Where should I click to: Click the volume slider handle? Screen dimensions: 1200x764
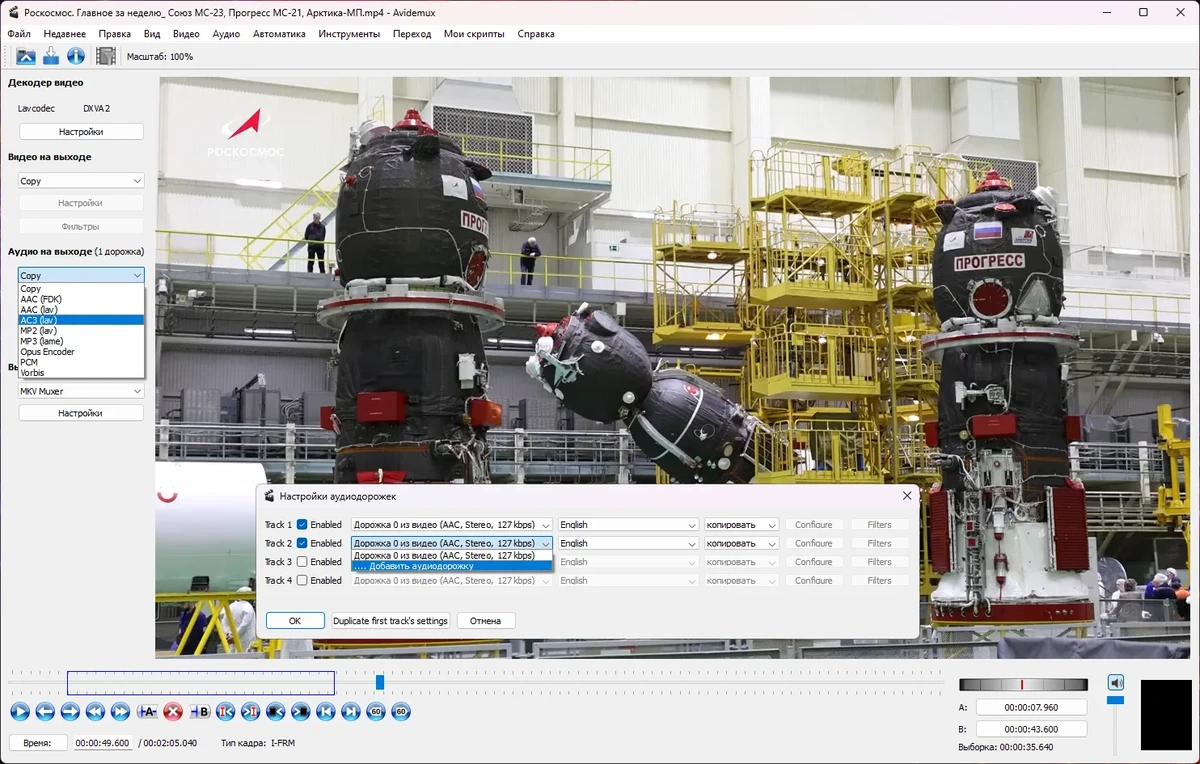[1116, 700]
